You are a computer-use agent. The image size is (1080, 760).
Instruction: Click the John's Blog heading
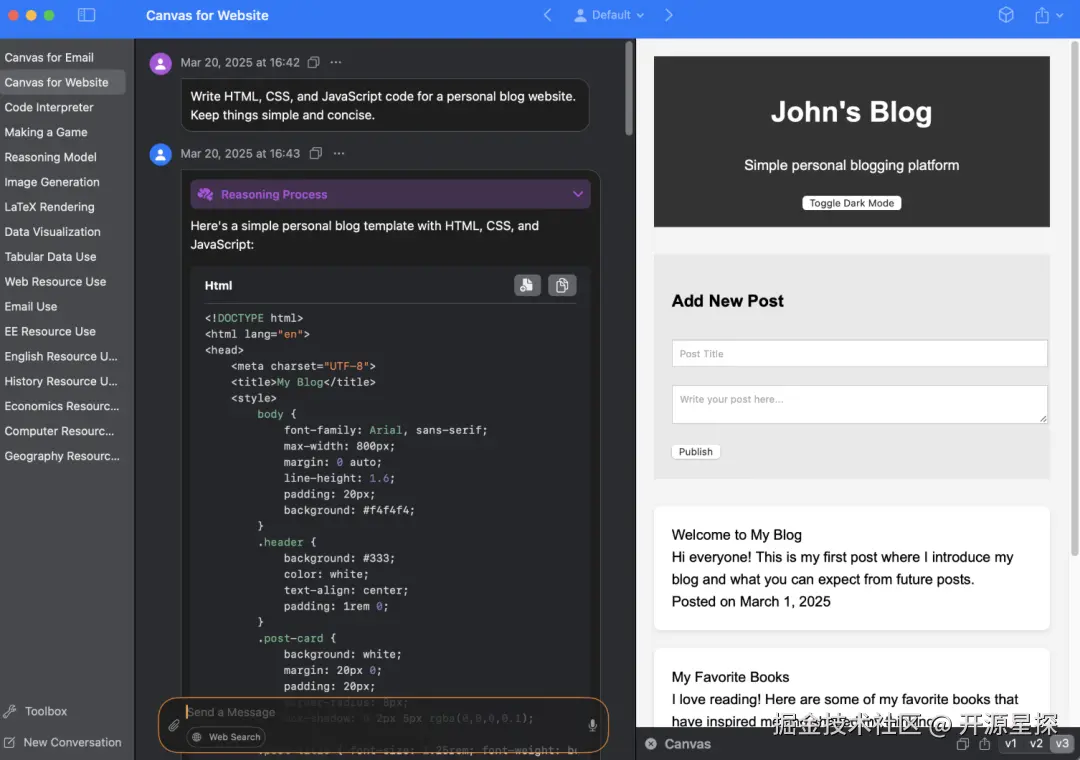[x=851, y=112]
